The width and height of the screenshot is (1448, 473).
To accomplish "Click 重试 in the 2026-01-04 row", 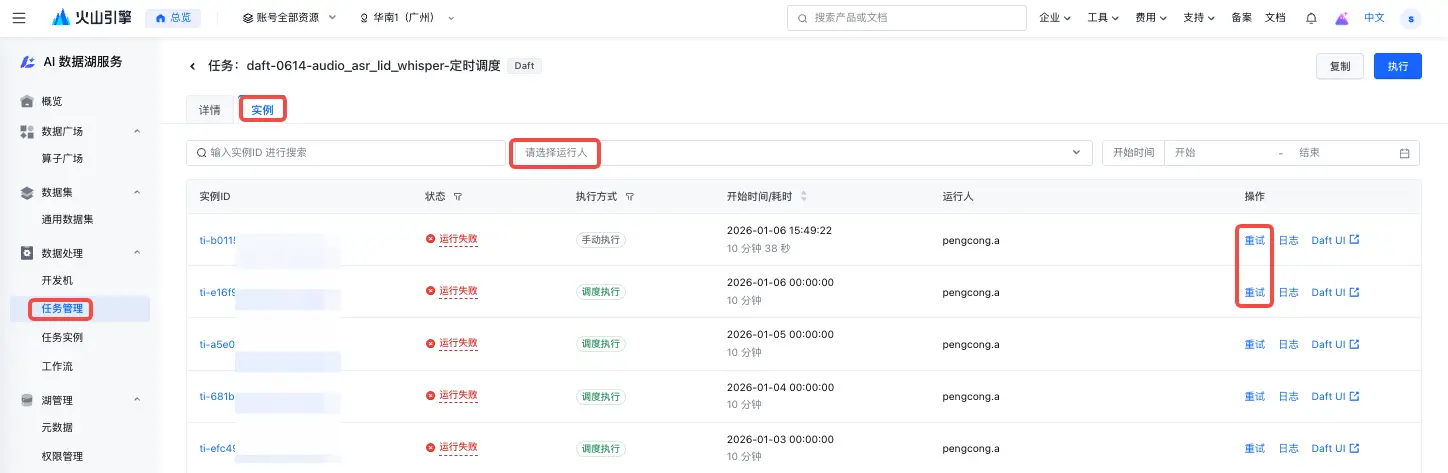I will pos(1254,396).
